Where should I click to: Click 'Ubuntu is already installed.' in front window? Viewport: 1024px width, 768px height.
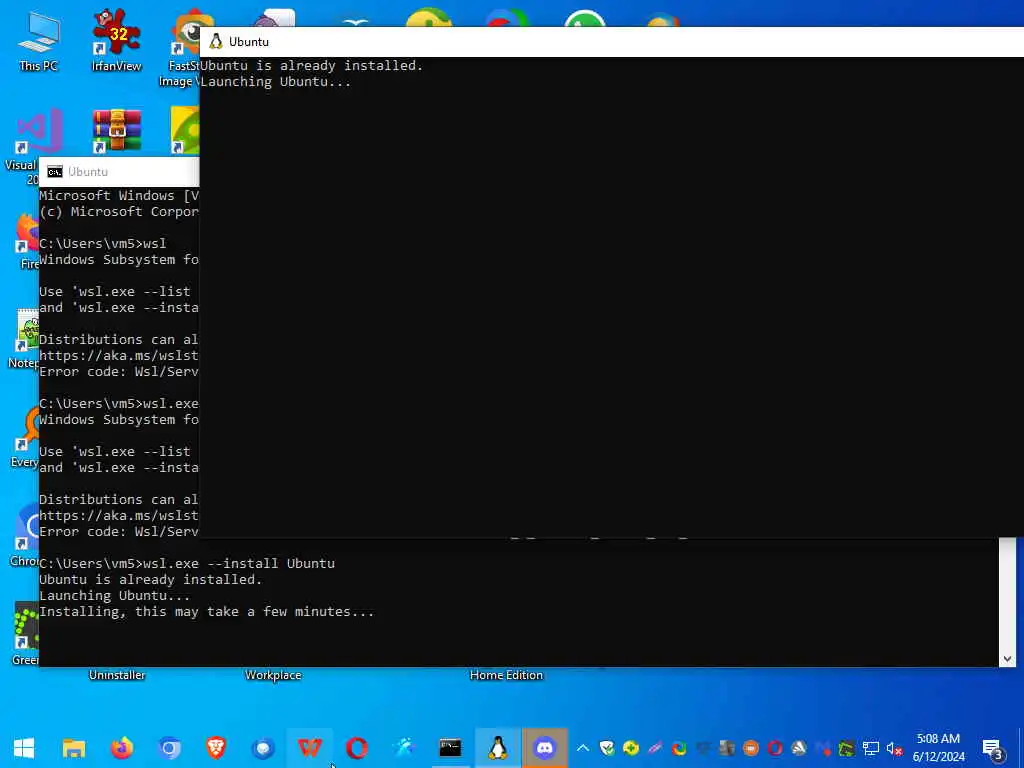pos(312,65)
